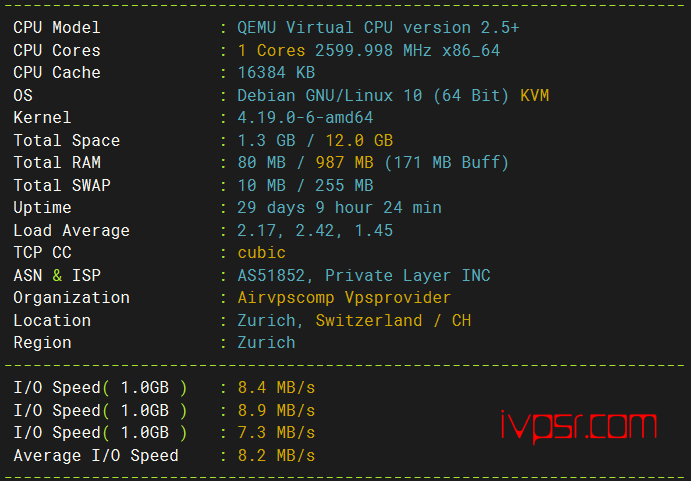Click the 'Location' label

click(52, 321)
